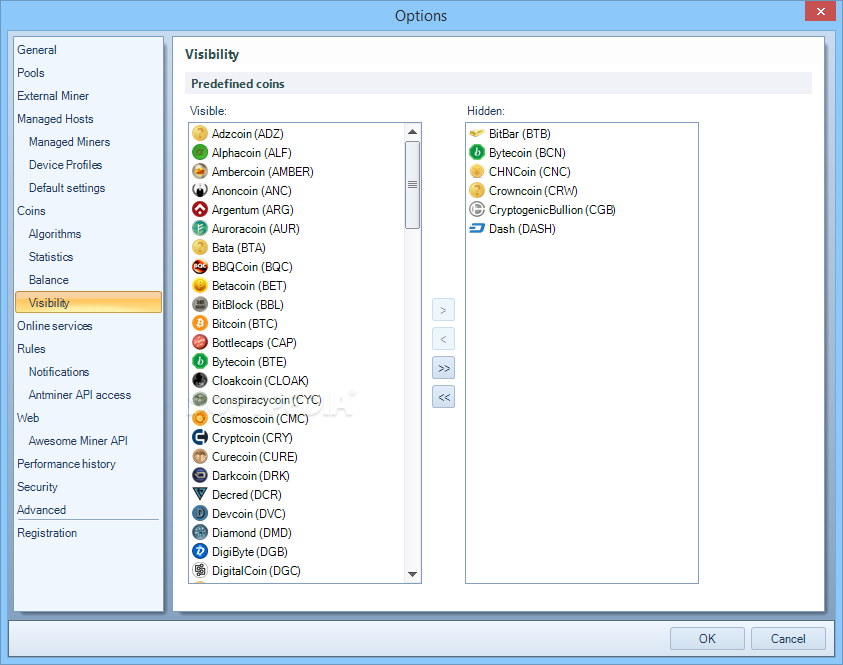The image size is (843, 665).
Task: Click the Devcoin (DVC) icon
Action: [x=200, y=513]
